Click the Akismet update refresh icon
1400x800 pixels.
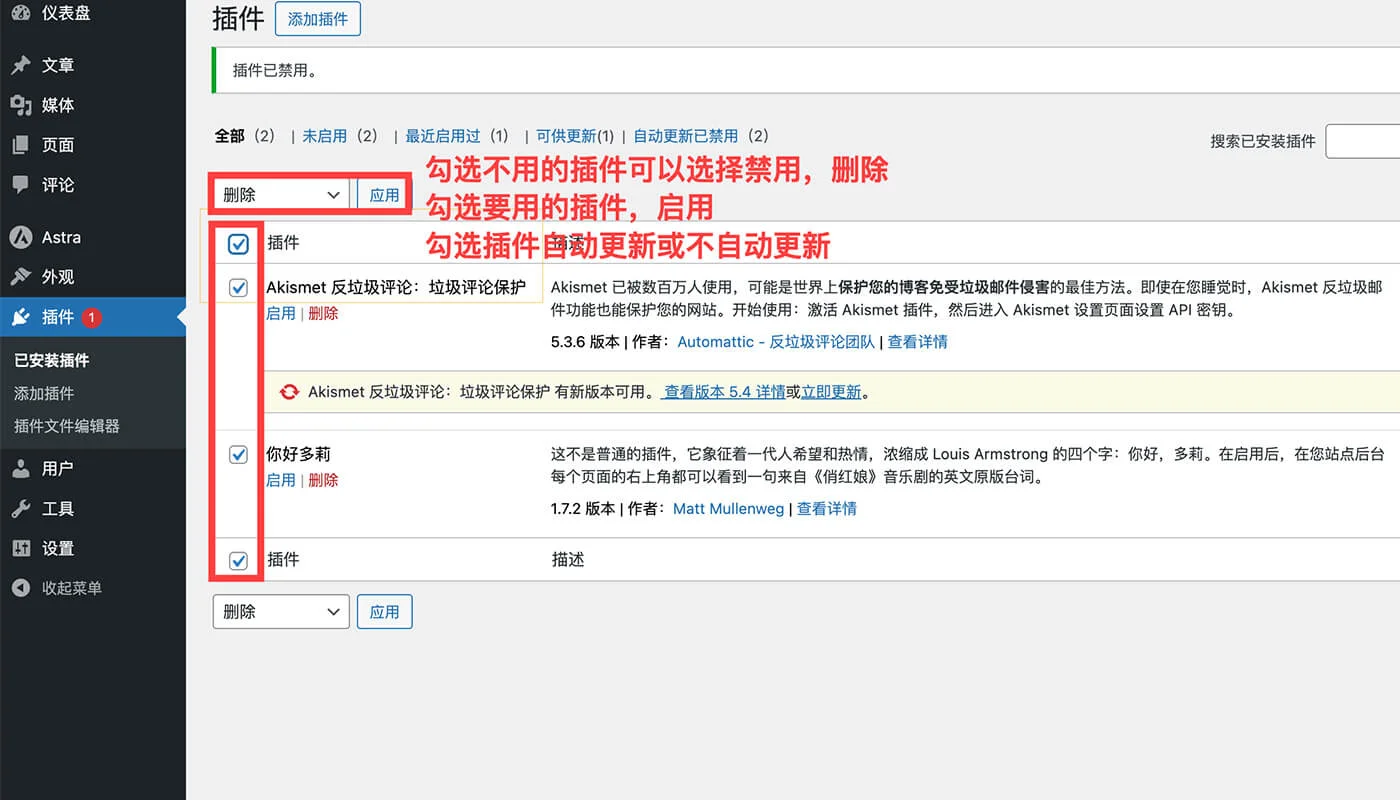[x=290, y=392]
